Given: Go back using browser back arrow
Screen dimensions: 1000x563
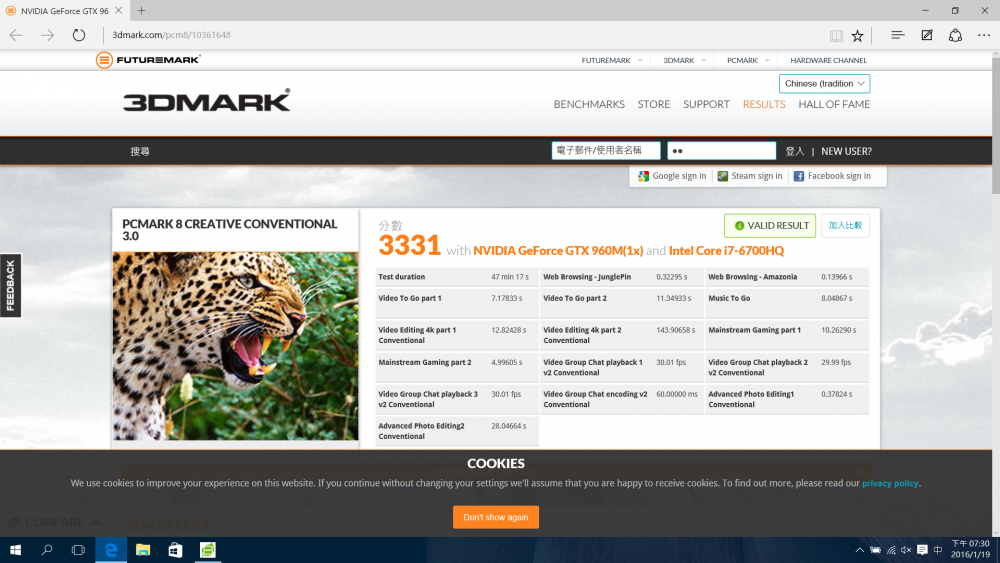Looking at the screenshot, I should point(16,35).
